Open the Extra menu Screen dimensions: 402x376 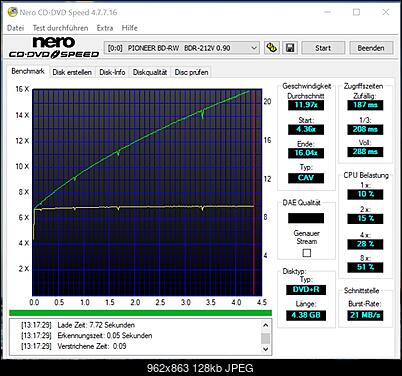pos(105,28)
